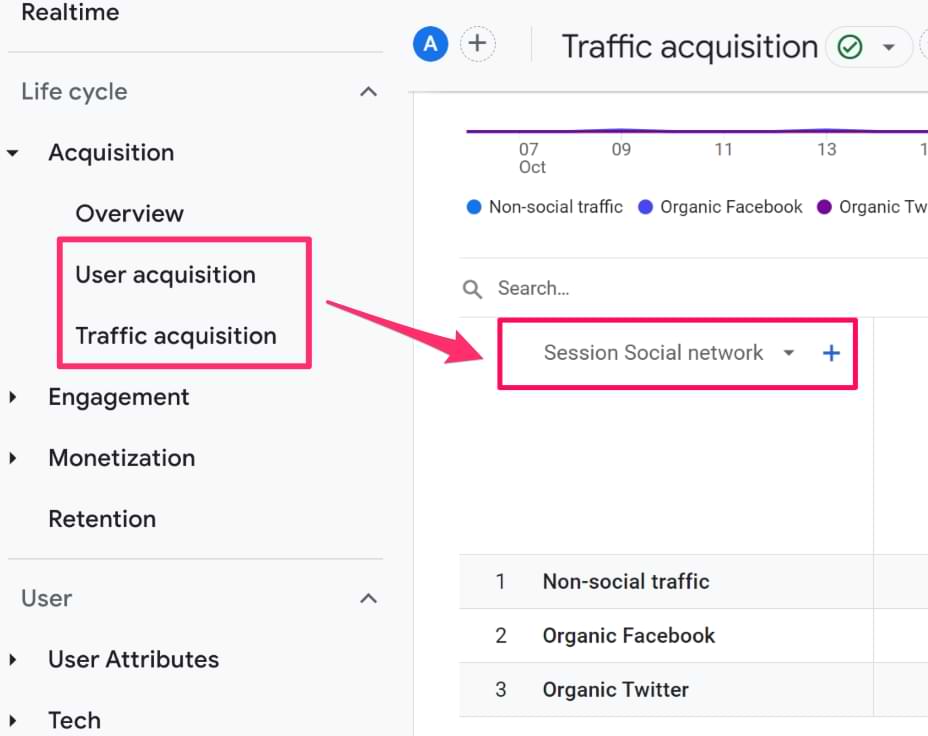Open the report title dropdown arrow
This screenshot has height=736, width=928.
(888, 47)
